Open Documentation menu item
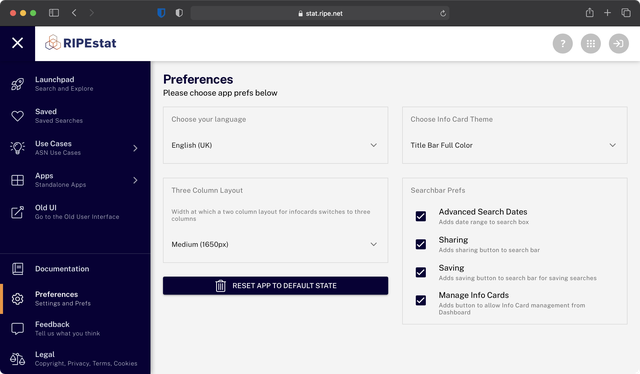The image size is (640, 374). pyautogui.click(x=75, y=269)
